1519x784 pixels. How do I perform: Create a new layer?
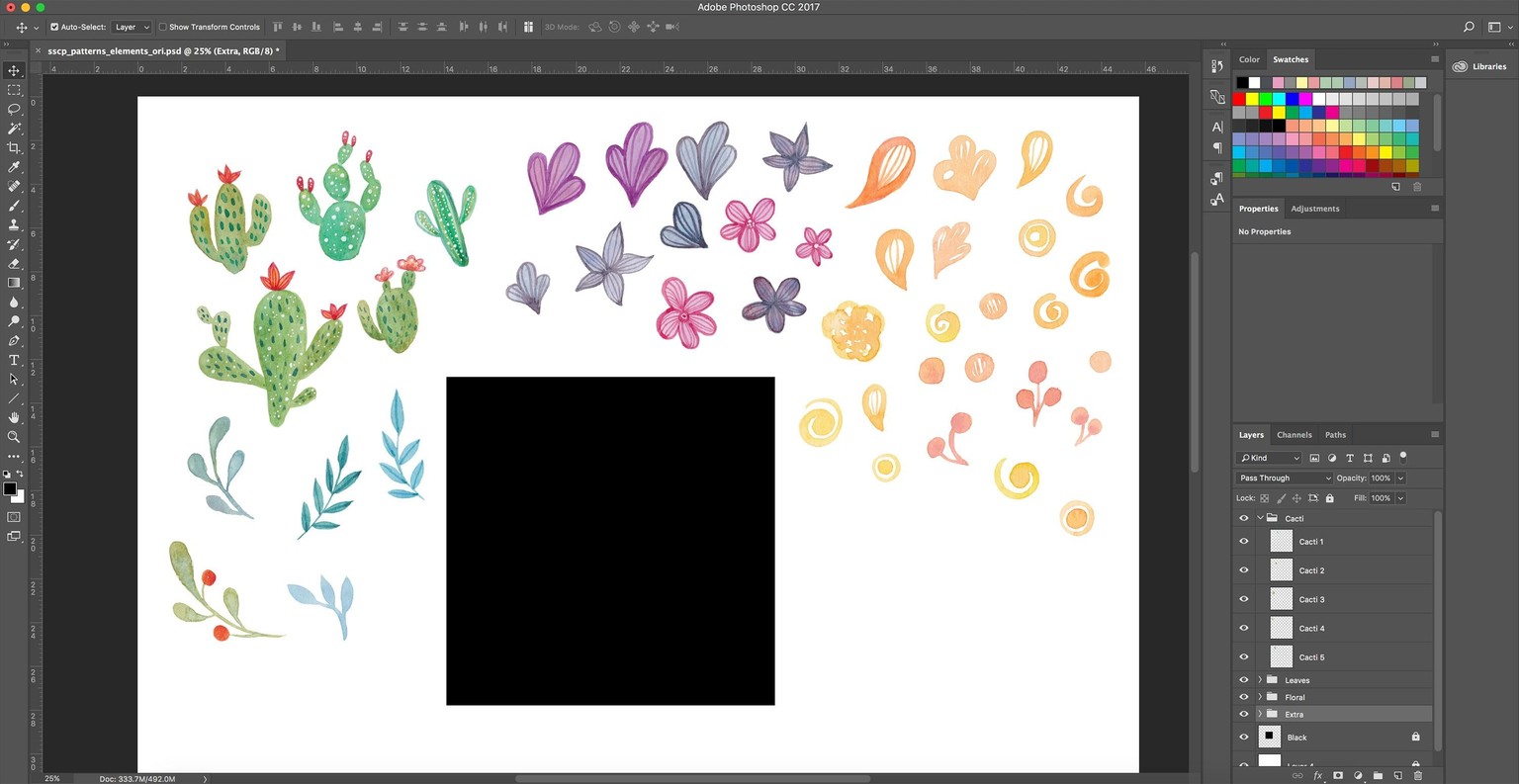coord(1397,776)
